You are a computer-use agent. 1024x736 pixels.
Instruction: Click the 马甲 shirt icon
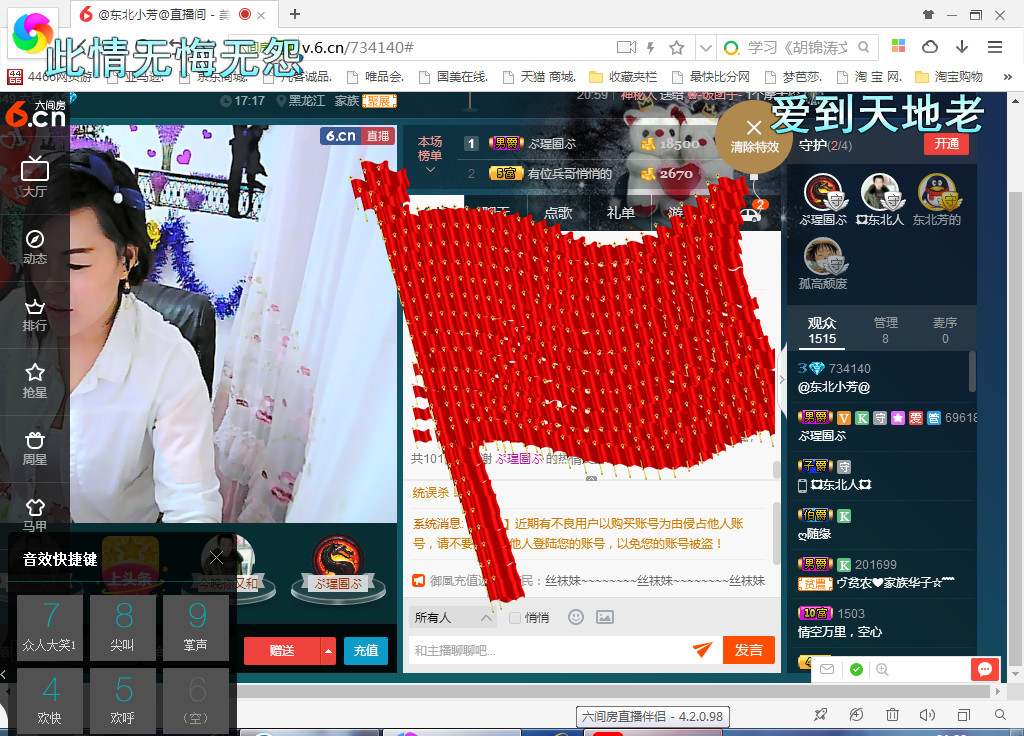(x=35, y=515)
